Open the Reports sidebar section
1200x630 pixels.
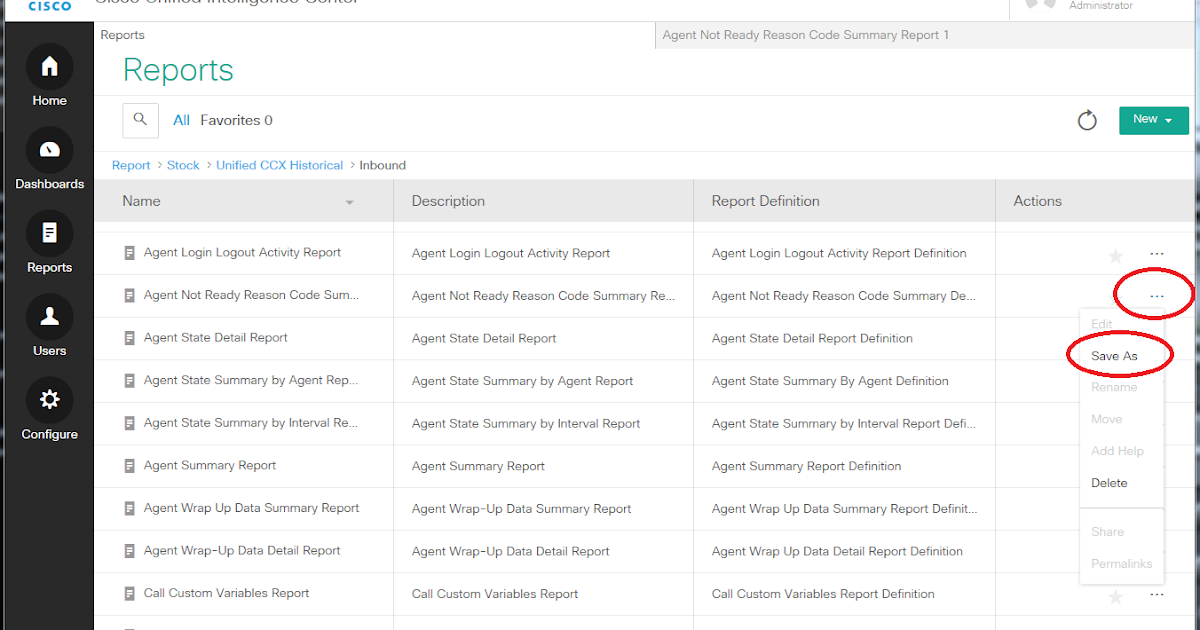[49, 243]
